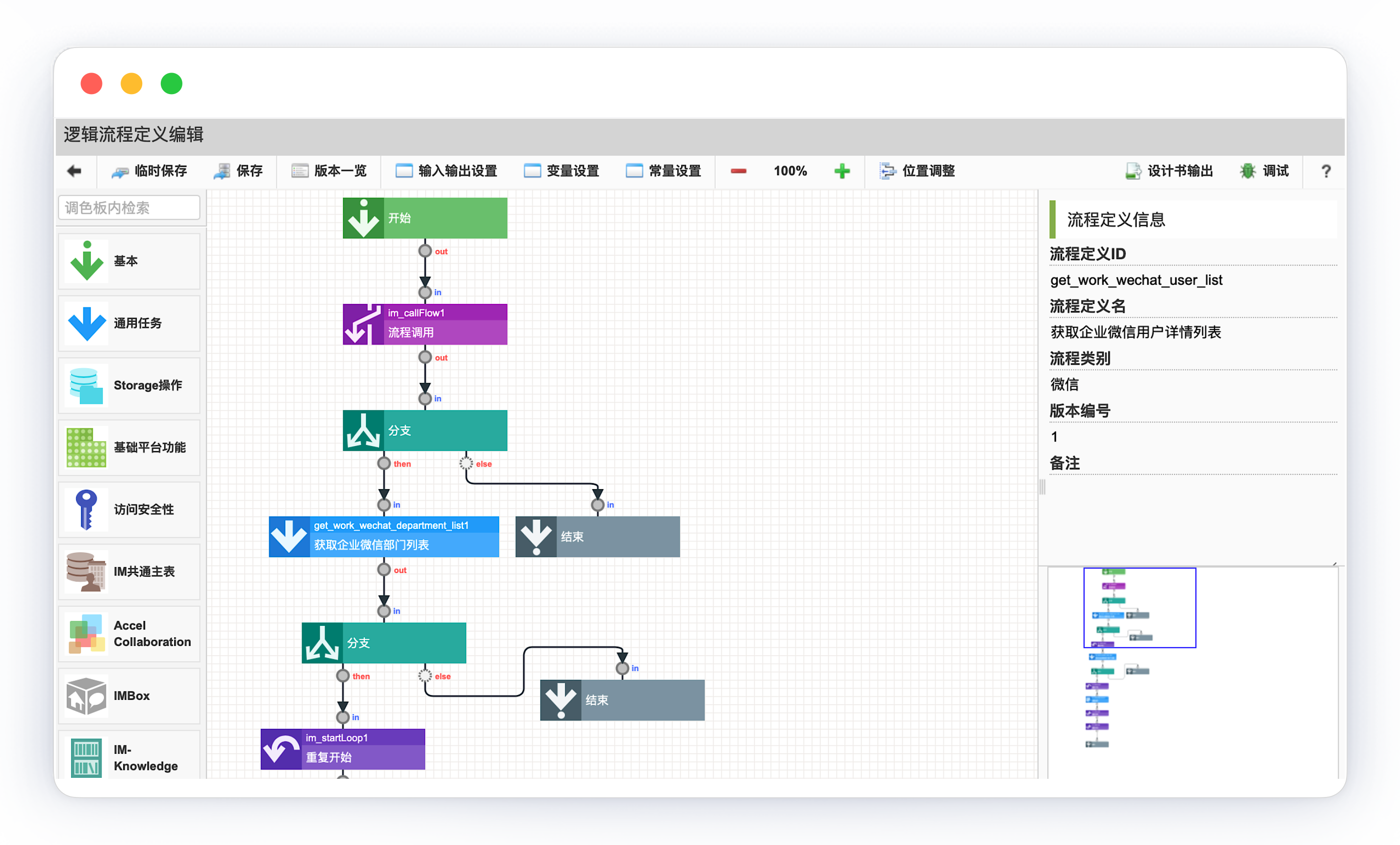
Task: Select the green 开始 start node
Action: (425, 218)
